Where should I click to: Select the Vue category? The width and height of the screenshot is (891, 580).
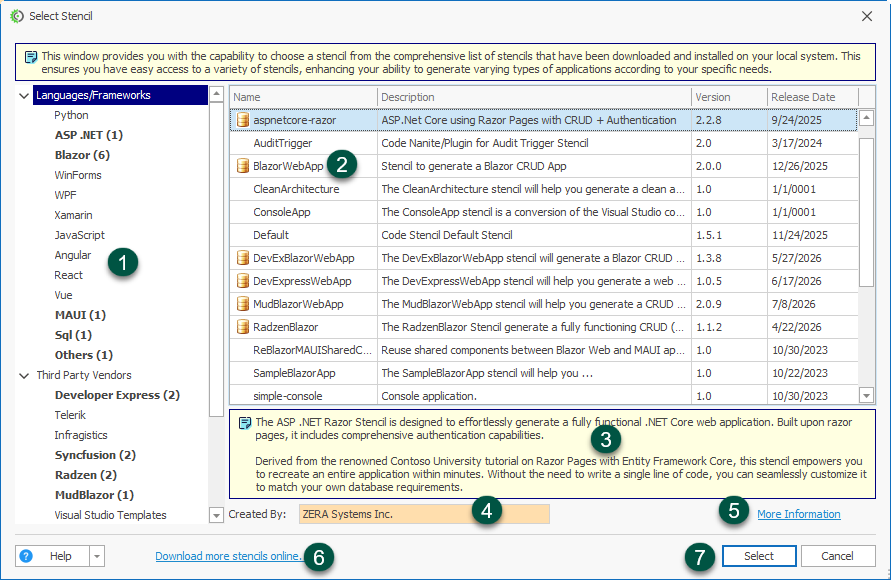tap(64, 295)
